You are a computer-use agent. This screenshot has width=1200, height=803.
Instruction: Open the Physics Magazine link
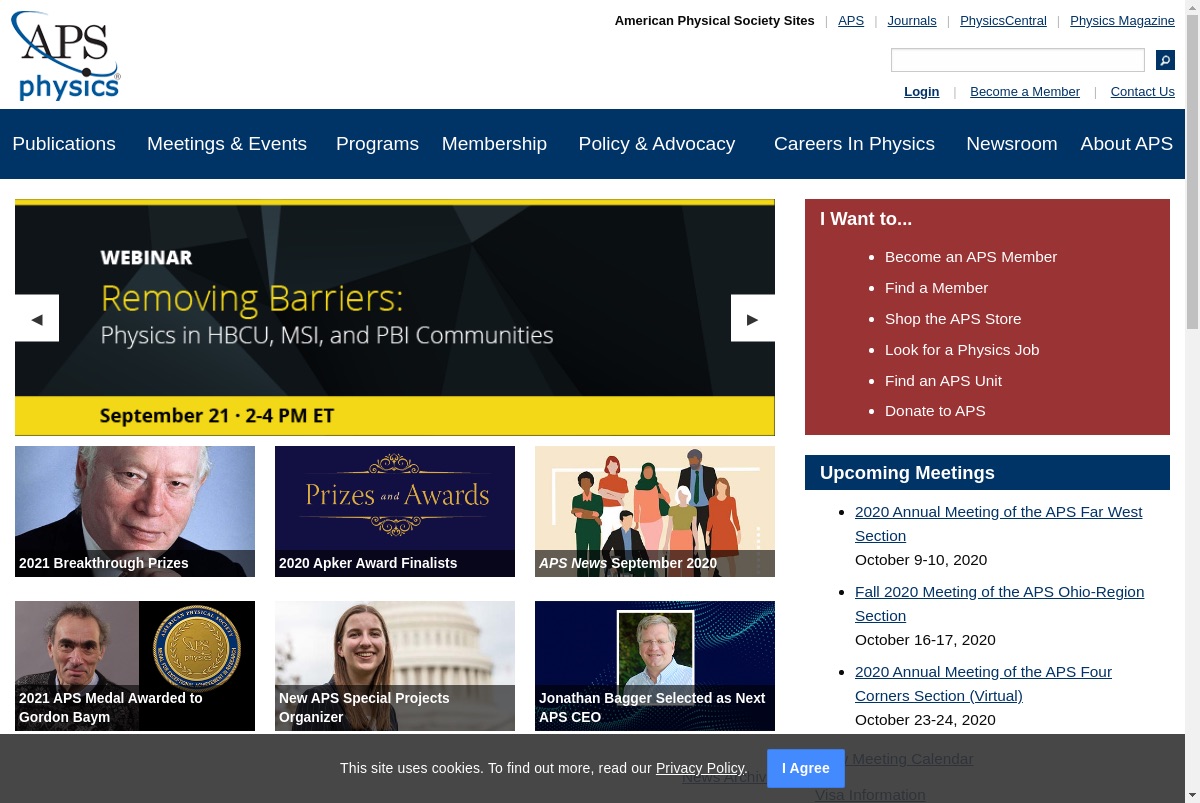1122,20
